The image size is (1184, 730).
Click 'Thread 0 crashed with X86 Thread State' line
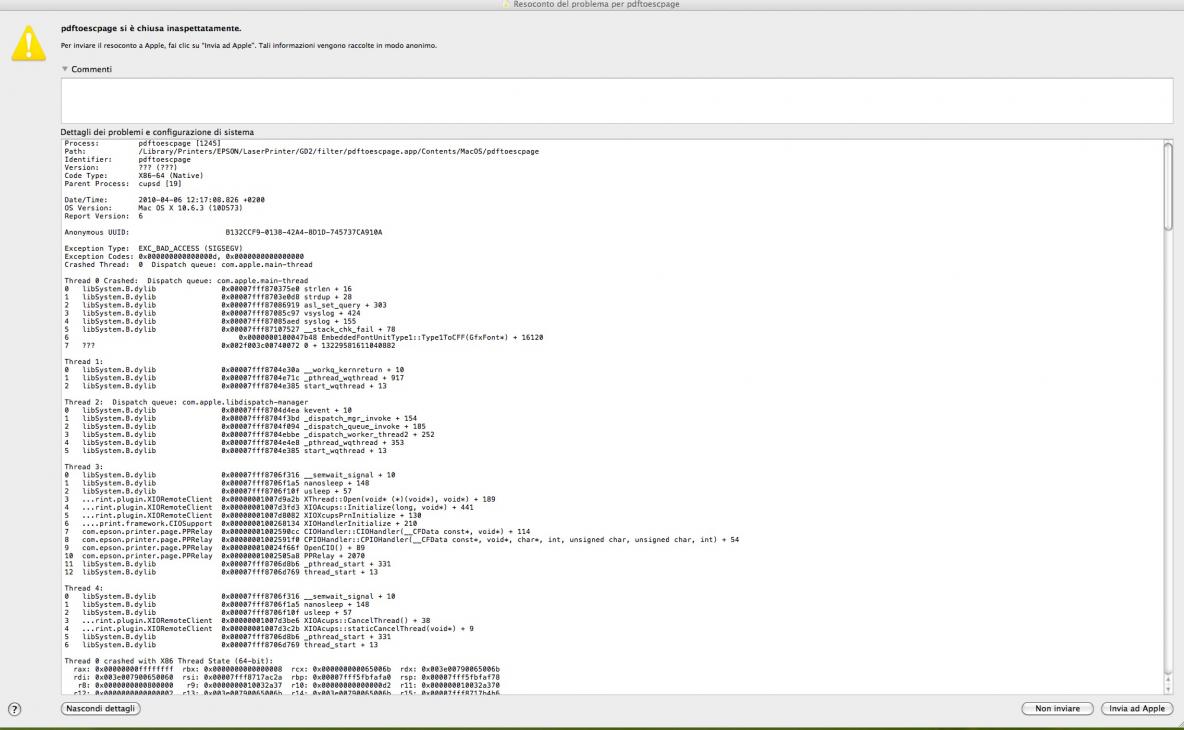pos(168,661)
